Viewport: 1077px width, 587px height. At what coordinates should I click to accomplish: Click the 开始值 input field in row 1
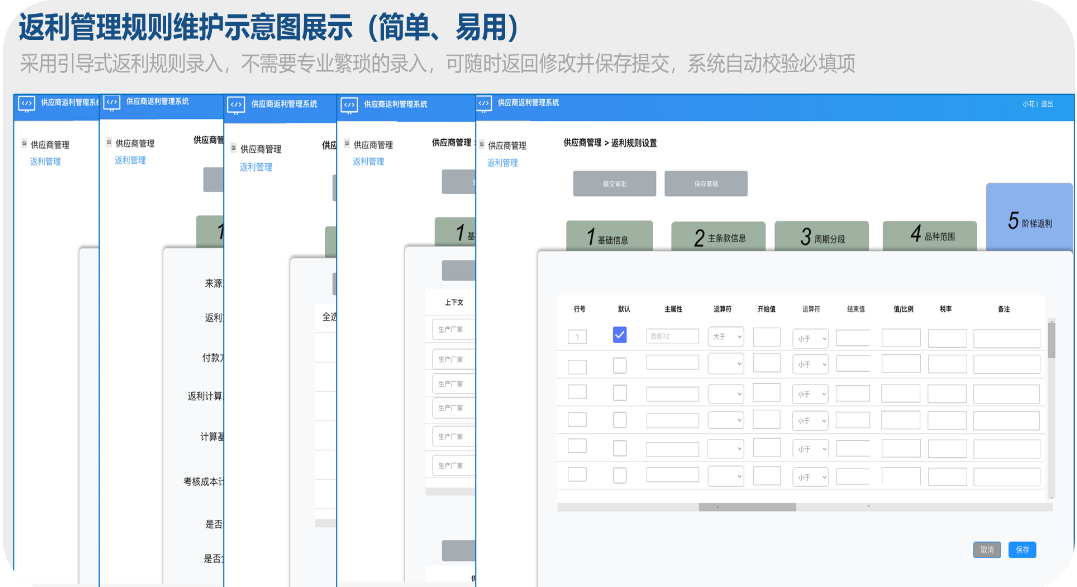point(767,337)
